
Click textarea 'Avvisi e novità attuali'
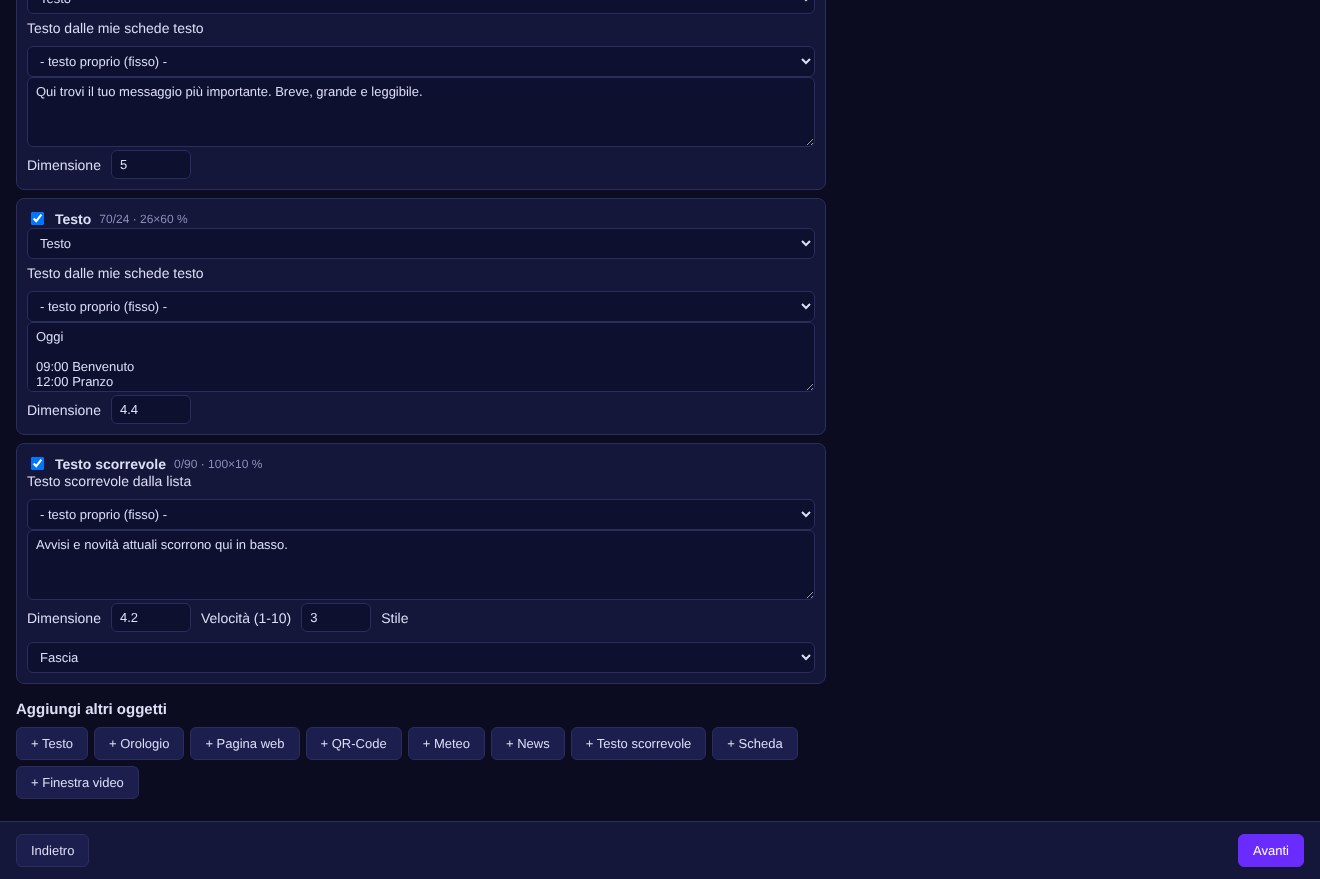click(421, 565)
